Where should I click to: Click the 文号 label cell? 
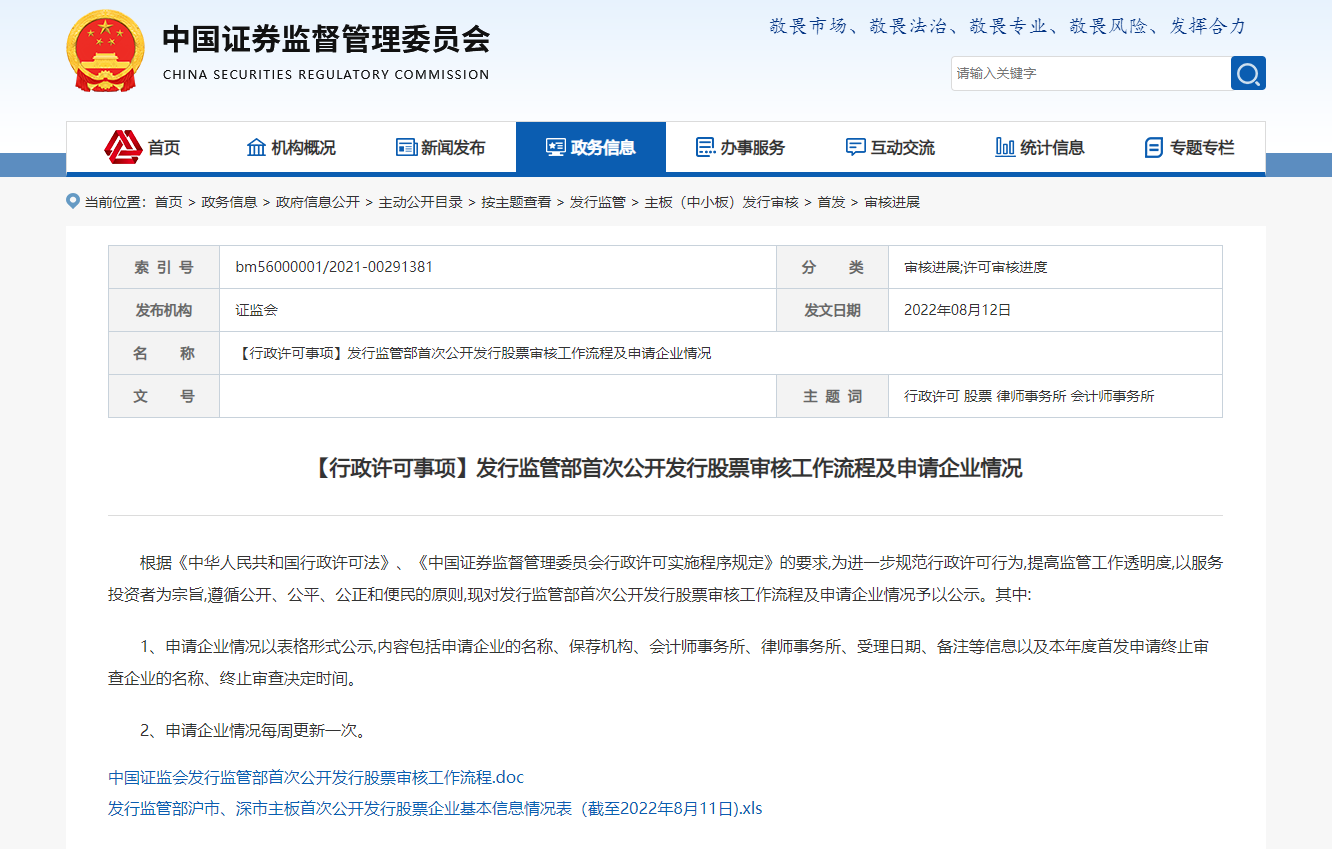[x=164, y=396]
